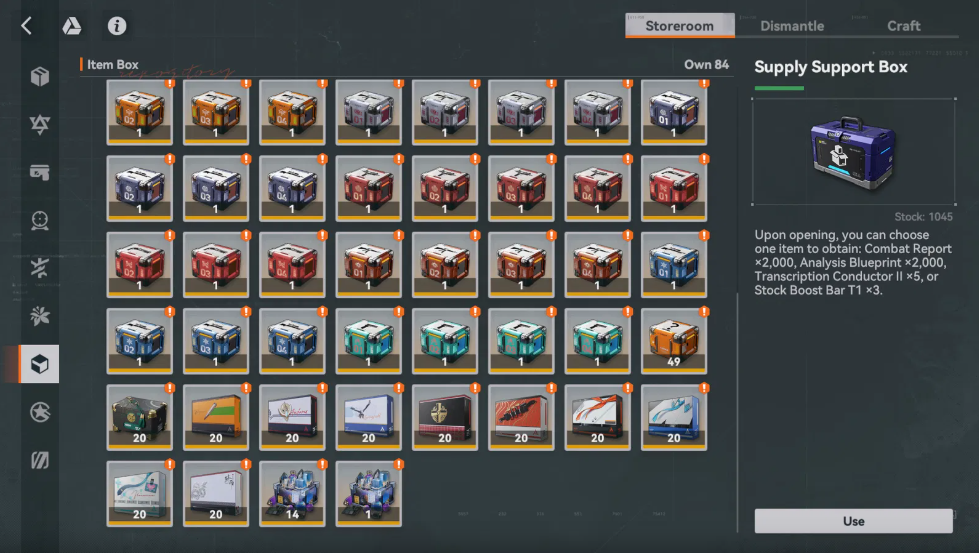979x553 pixels.
Task: Select the purple machine bundle with count 1
Action: 368,494
